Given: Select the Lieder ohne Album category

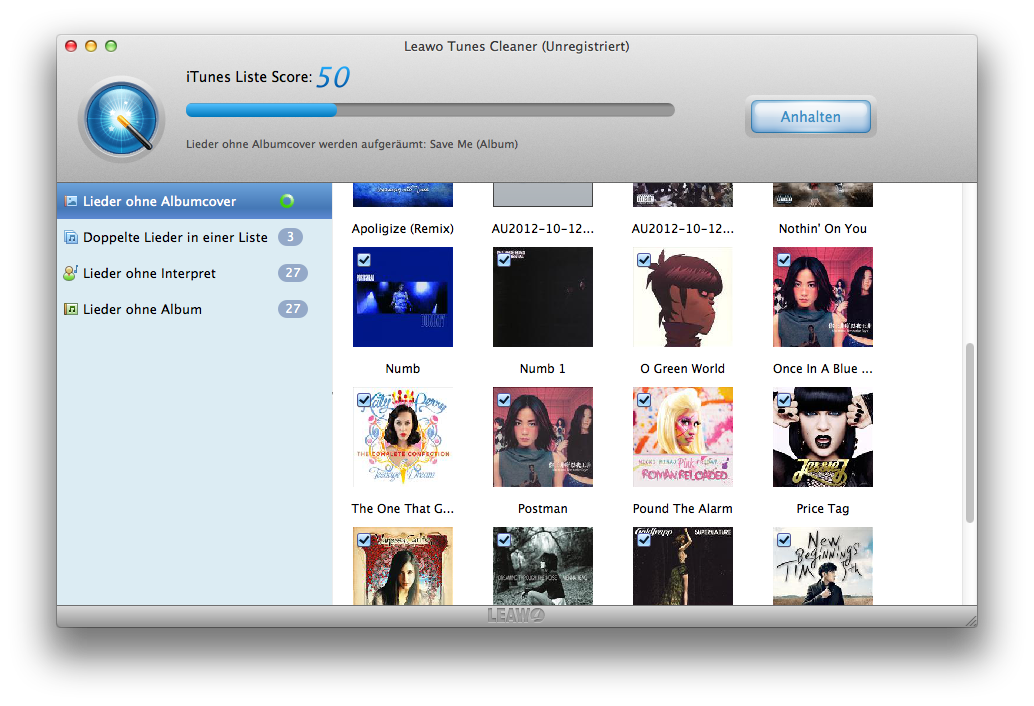Looking at the screenshot, I should click(x=142, y=309).
